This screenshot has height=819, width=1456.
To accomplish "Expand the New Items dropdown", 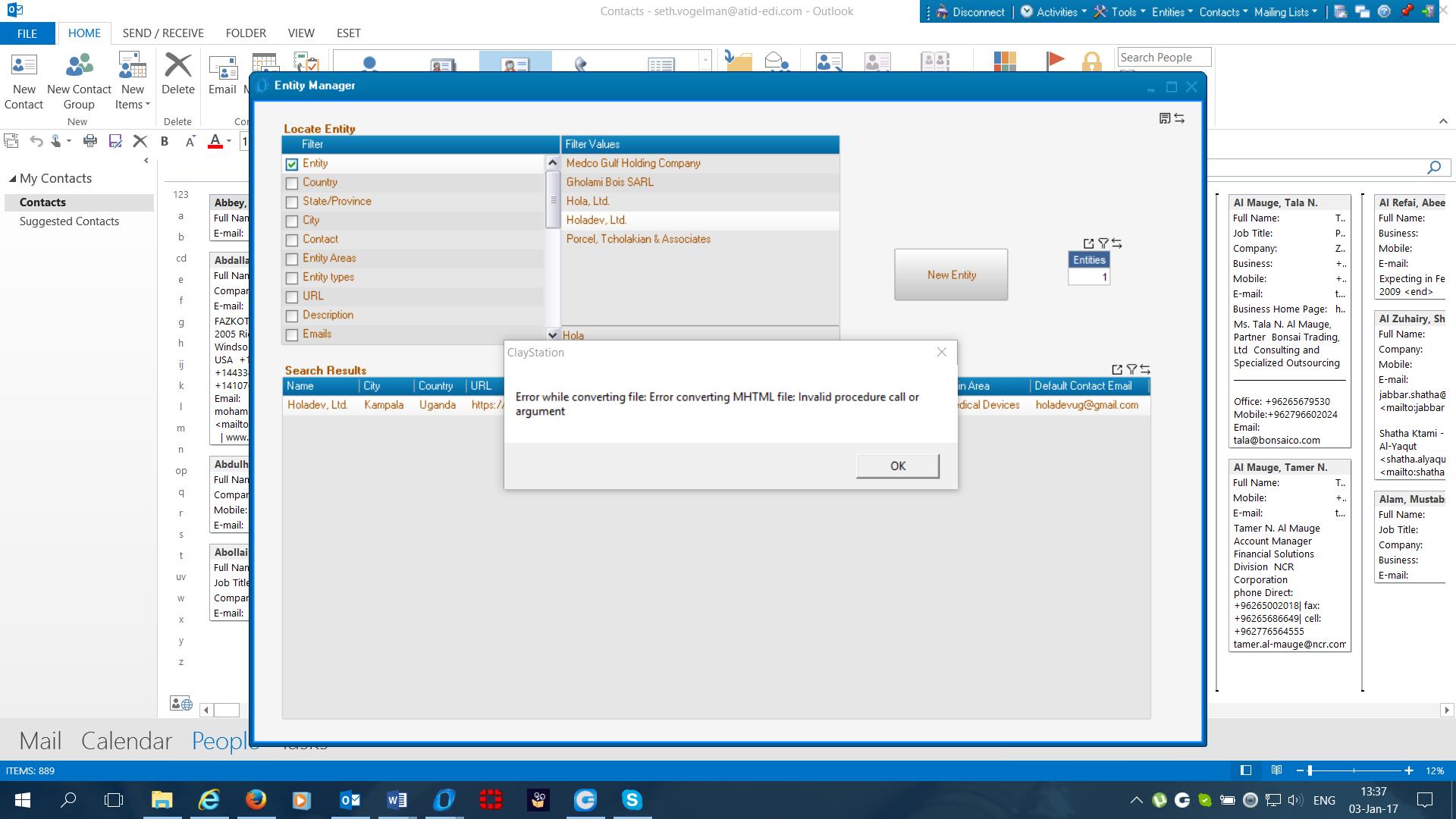I will click(133, 105).
